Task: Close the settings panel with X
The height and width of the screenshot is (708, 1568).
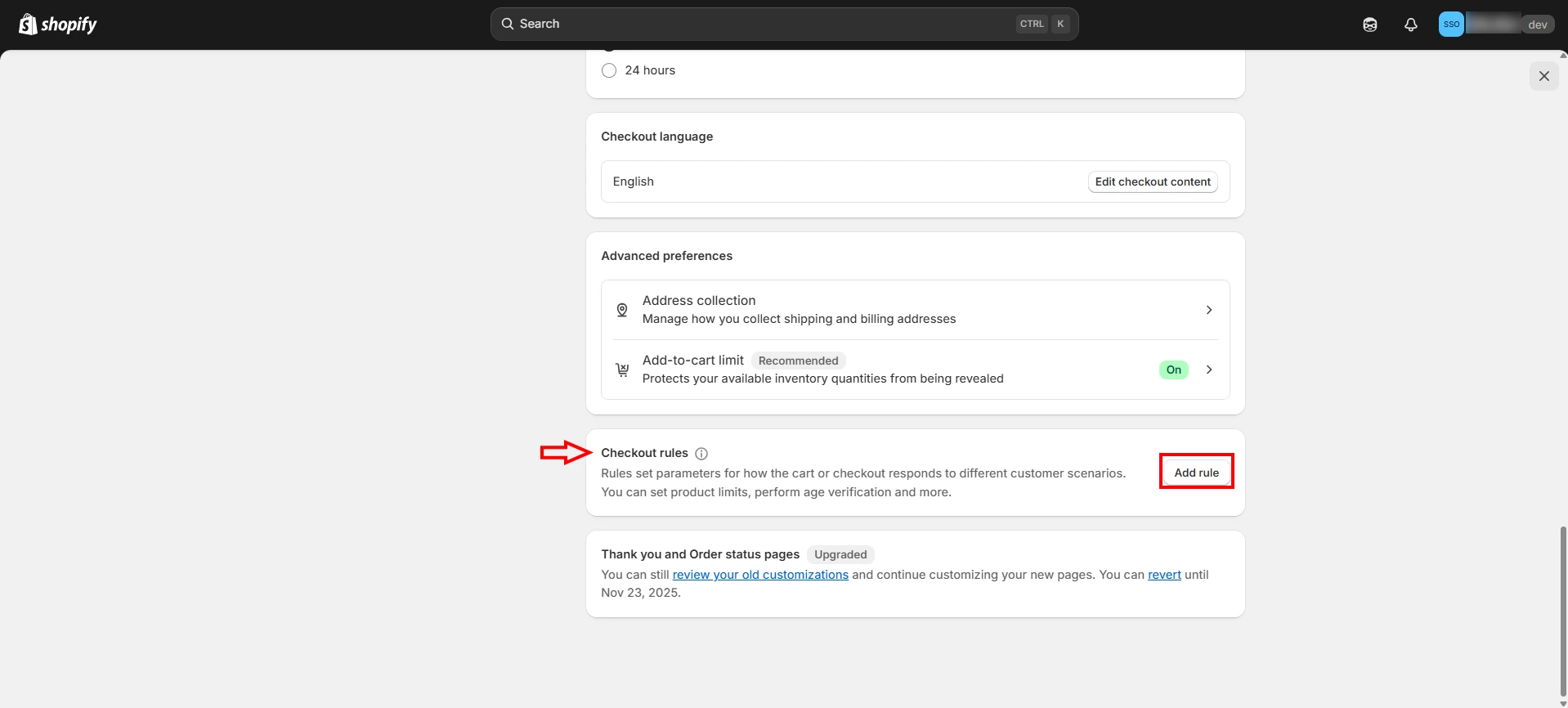Action: click(x=1544, y=76)
